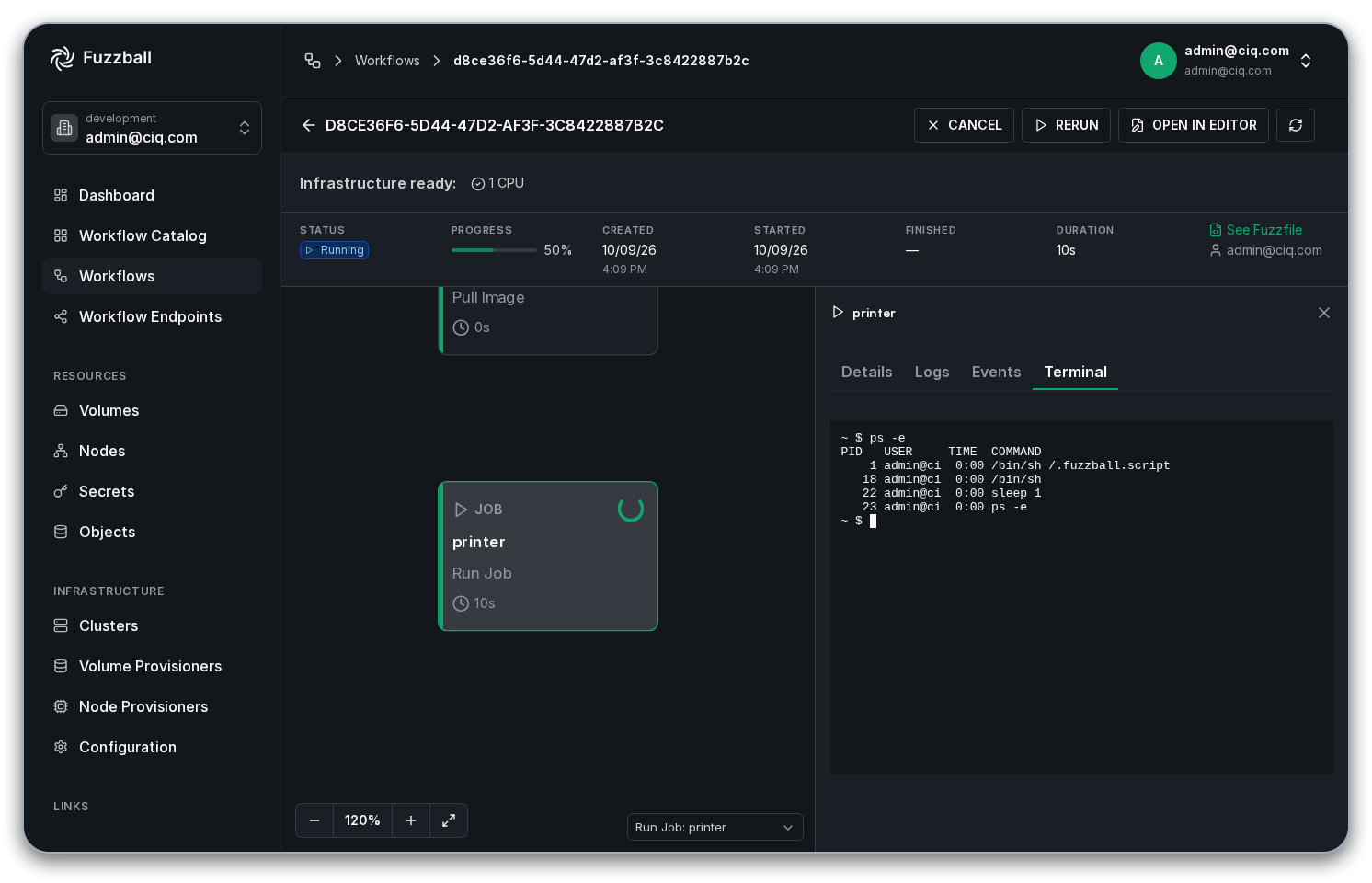The image size is (1372, 883).
Task: Open the Dashboard page
Action: tap(152, 195)
